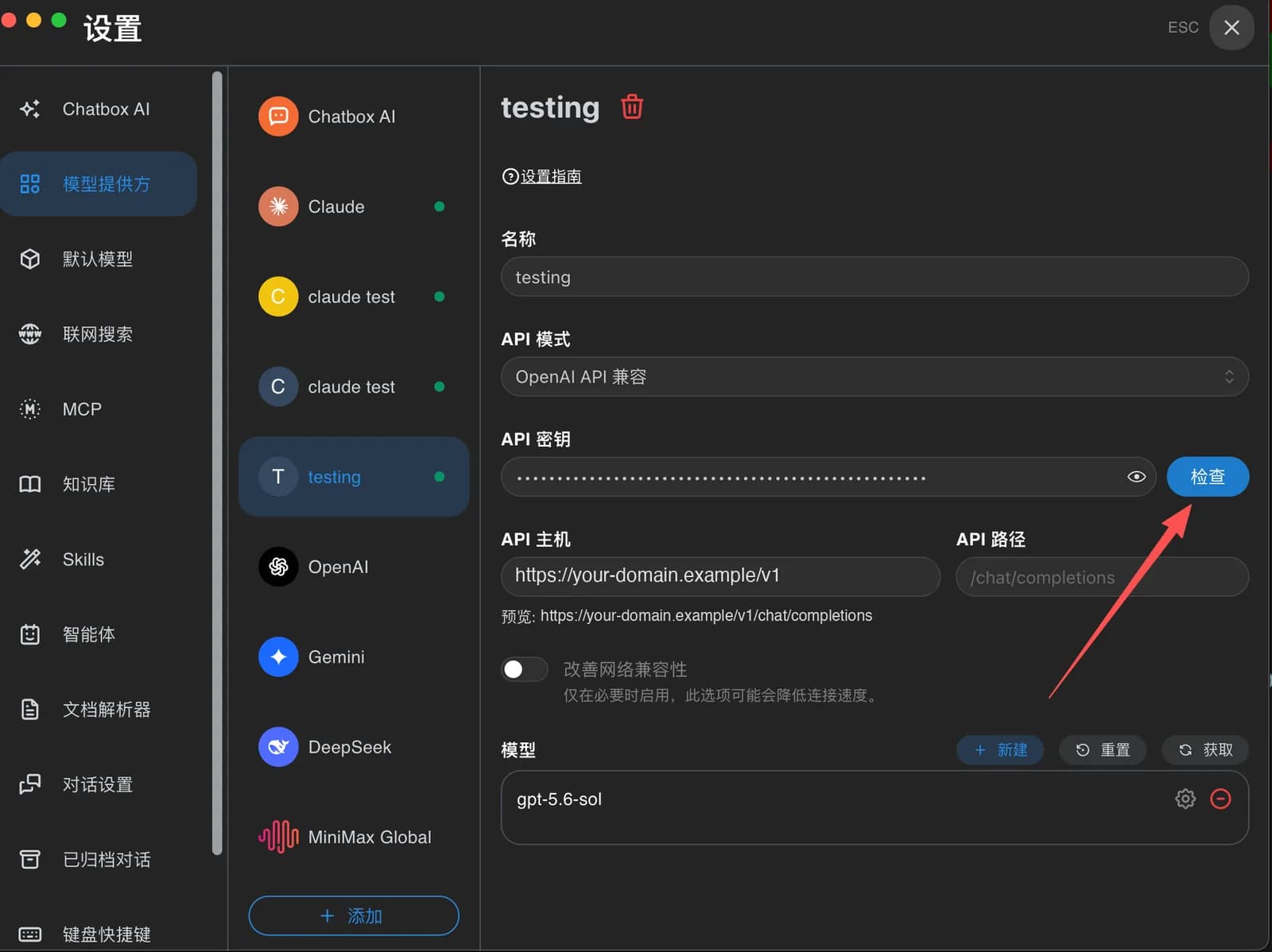Click the API 路径 path input field
This screenshot has height=952, width=1272.
[1102, 576]
